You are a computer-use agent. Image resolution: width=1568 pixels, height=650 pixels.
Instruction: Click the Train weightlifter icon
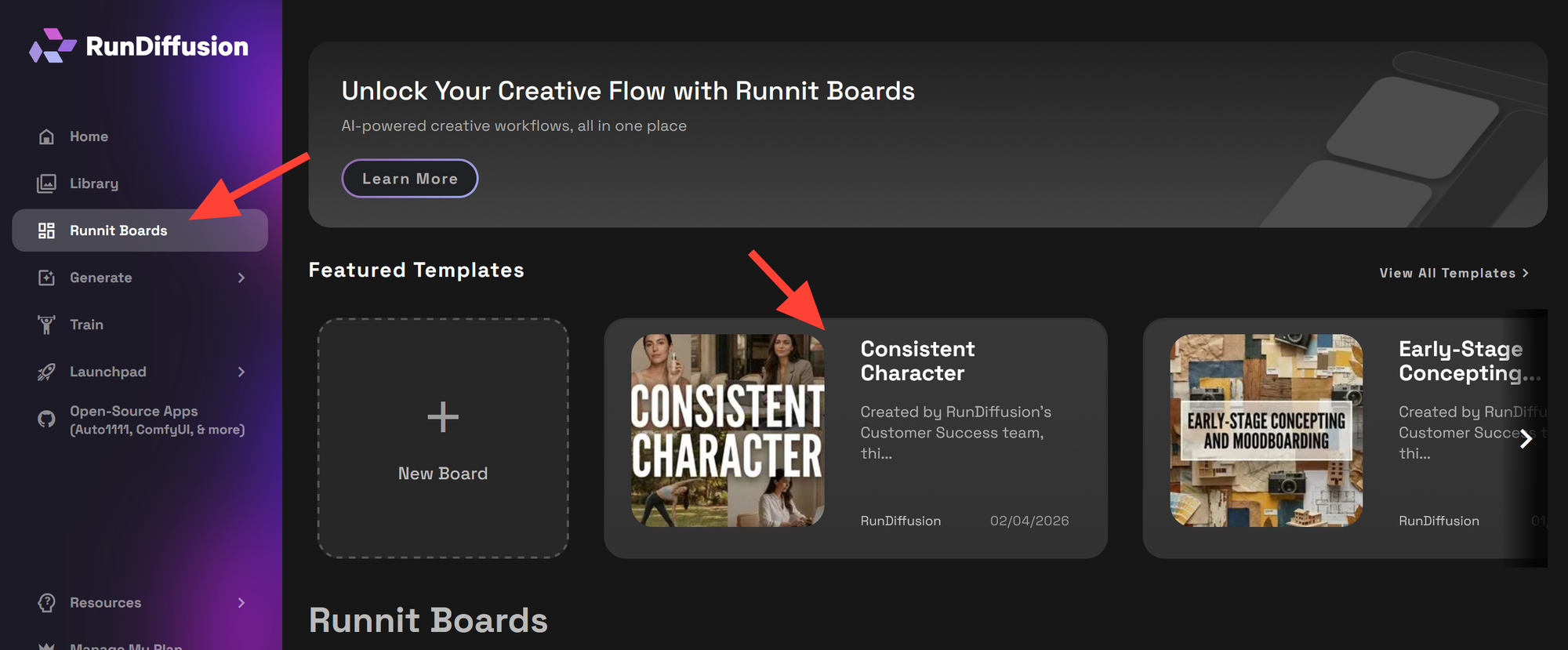pyautogui.click(x=46, y=325)
